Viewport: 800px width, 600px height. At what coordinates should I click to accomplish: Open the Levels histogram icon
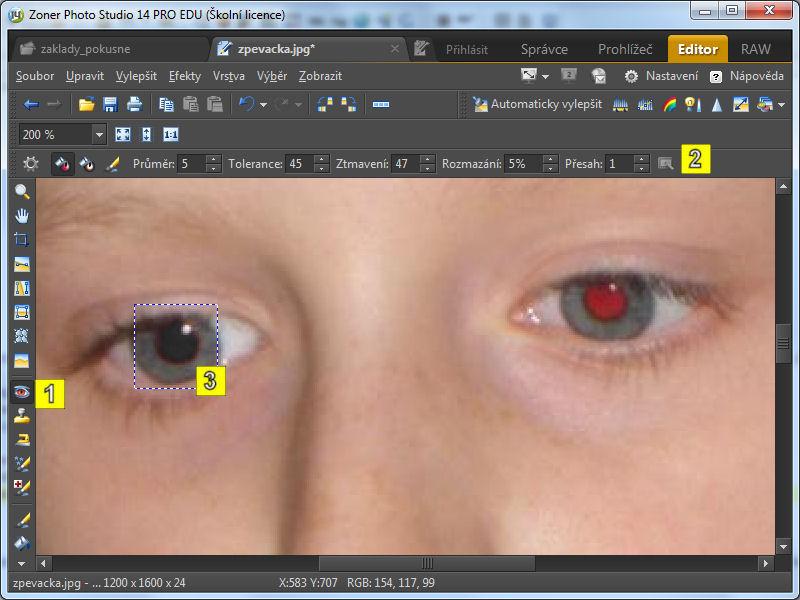(620, 105)
